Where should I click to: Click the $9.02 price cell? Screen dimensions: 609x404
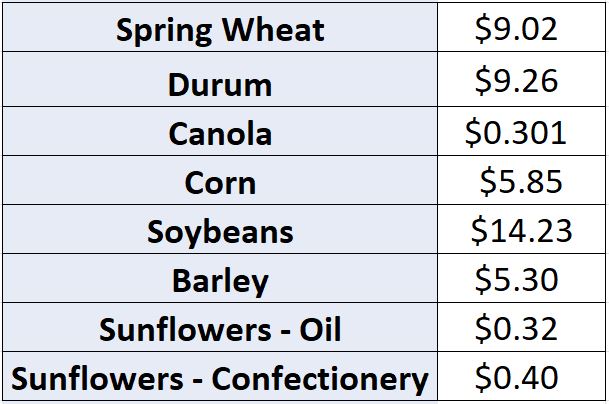tap(522, 27)
